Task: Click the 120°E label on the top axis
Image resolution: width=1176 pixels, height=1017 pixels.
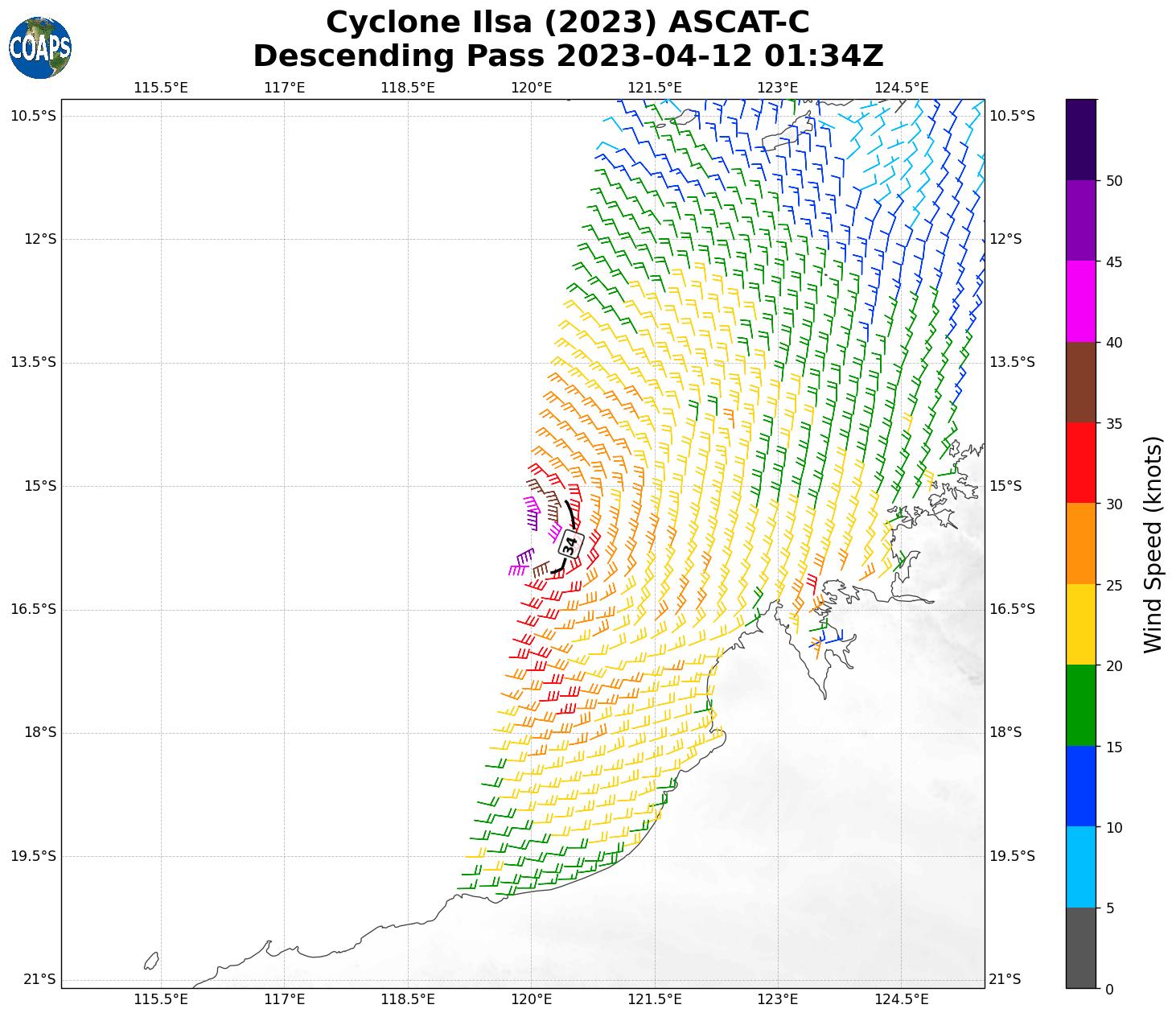Action: pyautogui.click(x=531, y=88)
